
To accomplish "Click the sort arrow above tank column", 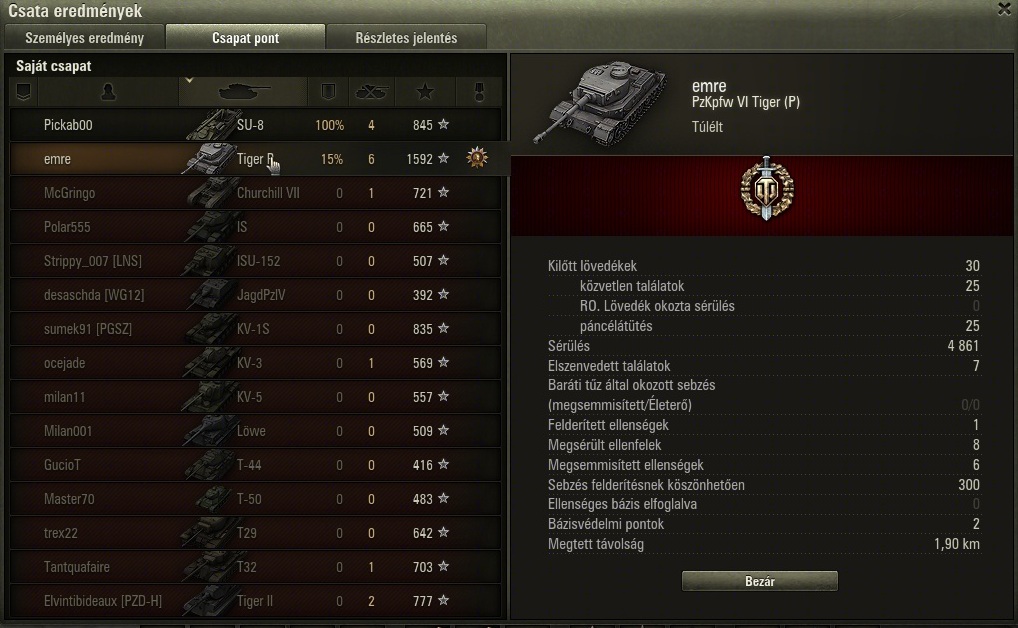I will [x=189, y=81].
